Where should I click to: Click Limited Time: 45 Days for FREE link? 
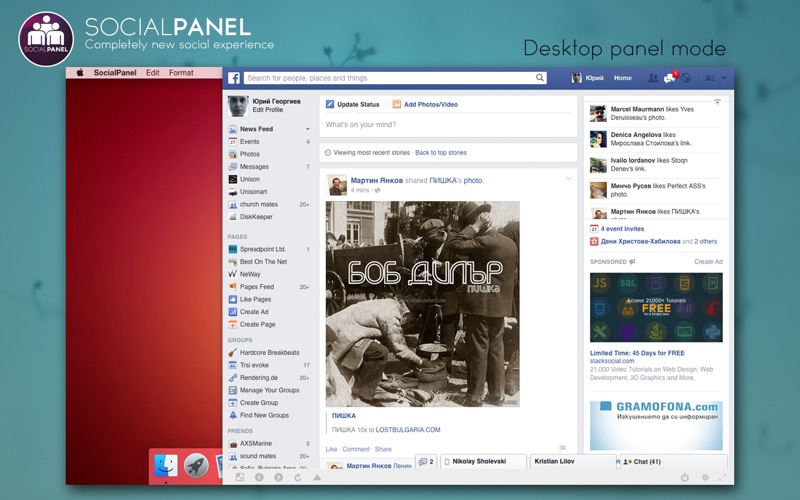[x=637, y=353]
